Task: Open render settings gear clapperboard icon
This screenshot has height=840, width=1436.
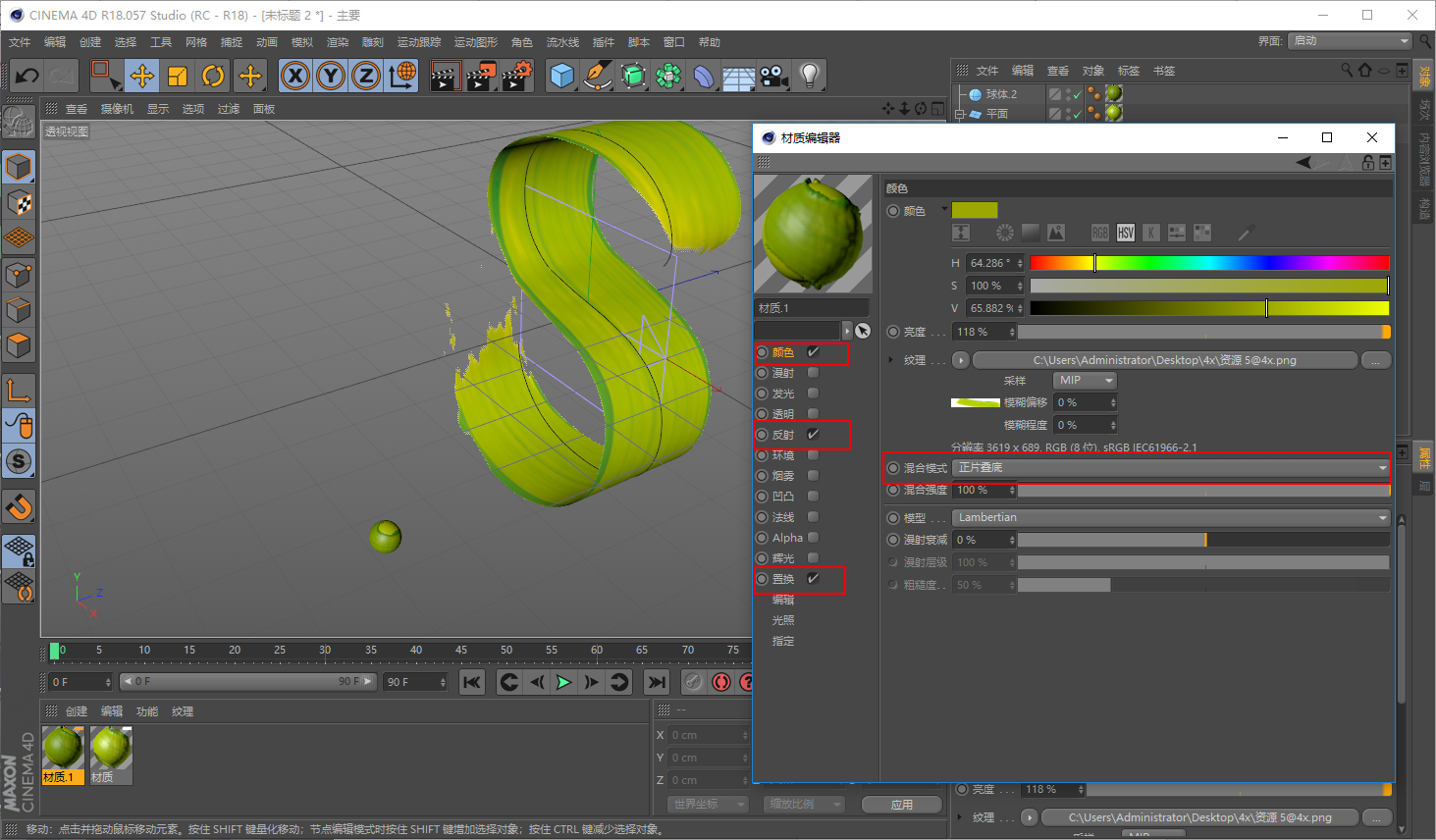Action: pyautogui.click(x=517, y=76)
